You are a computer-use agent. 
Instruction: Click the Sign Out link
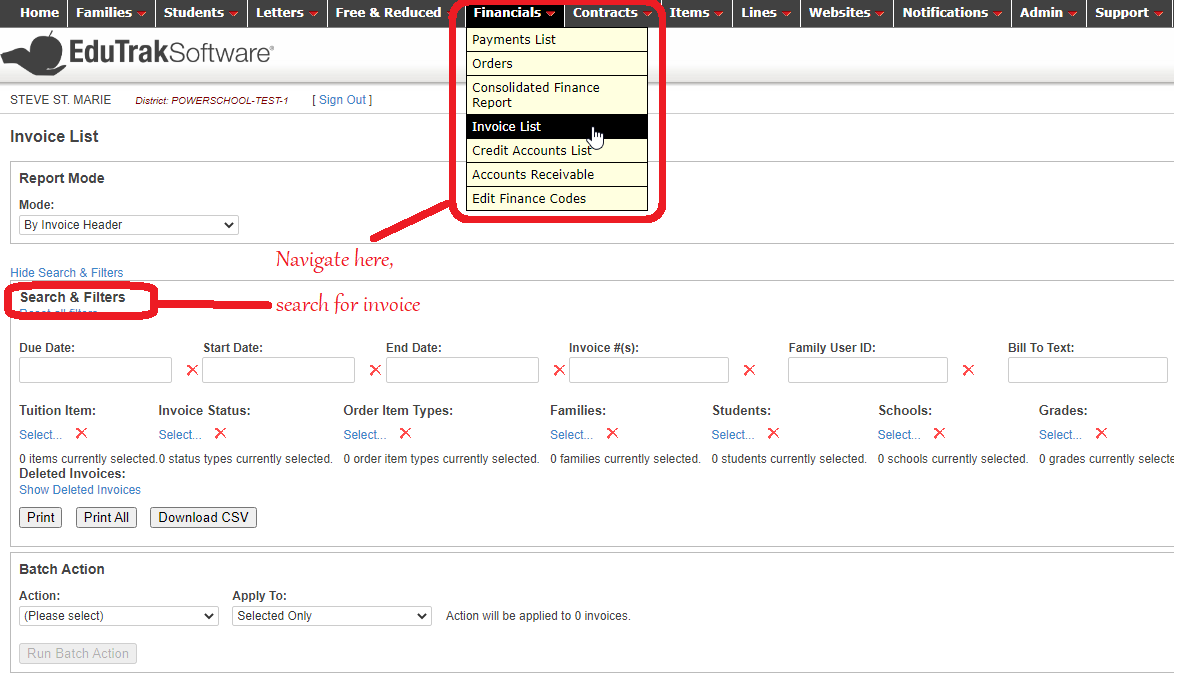coord(342,100)
